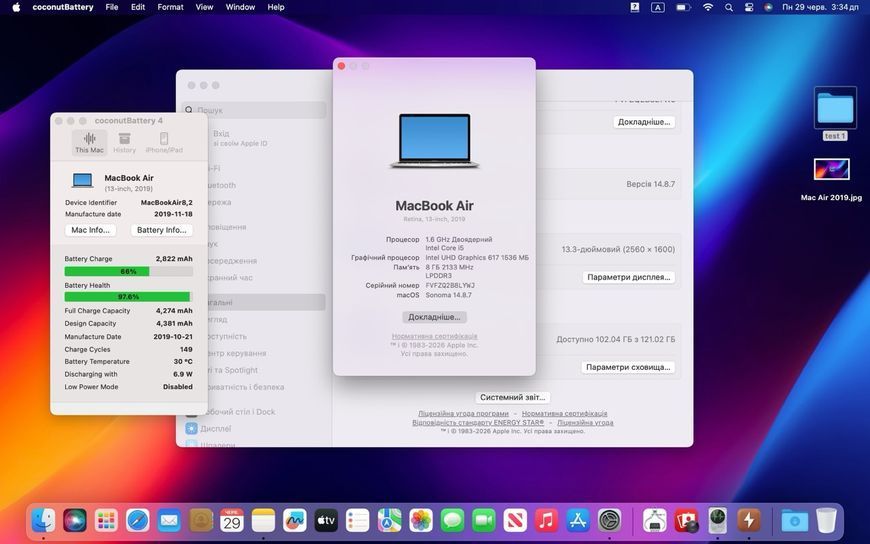The width and height of the screenshot is (870, 544).
Task: Open the View menu
Action: click(x=204, y=7)
